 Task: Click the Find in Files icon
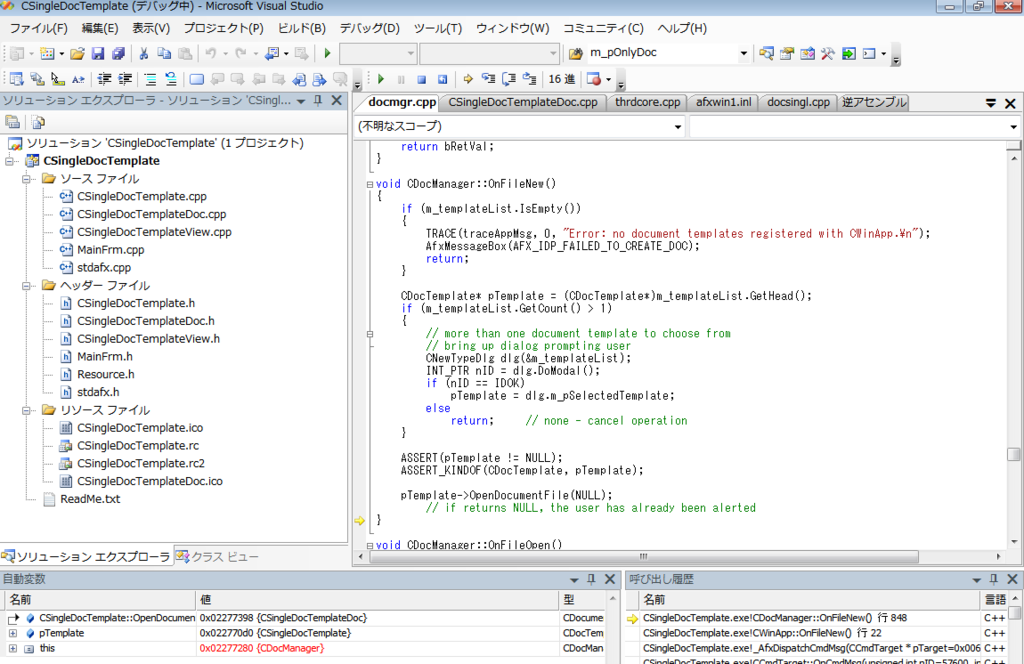pyautogui.click(x=575, y=54)
